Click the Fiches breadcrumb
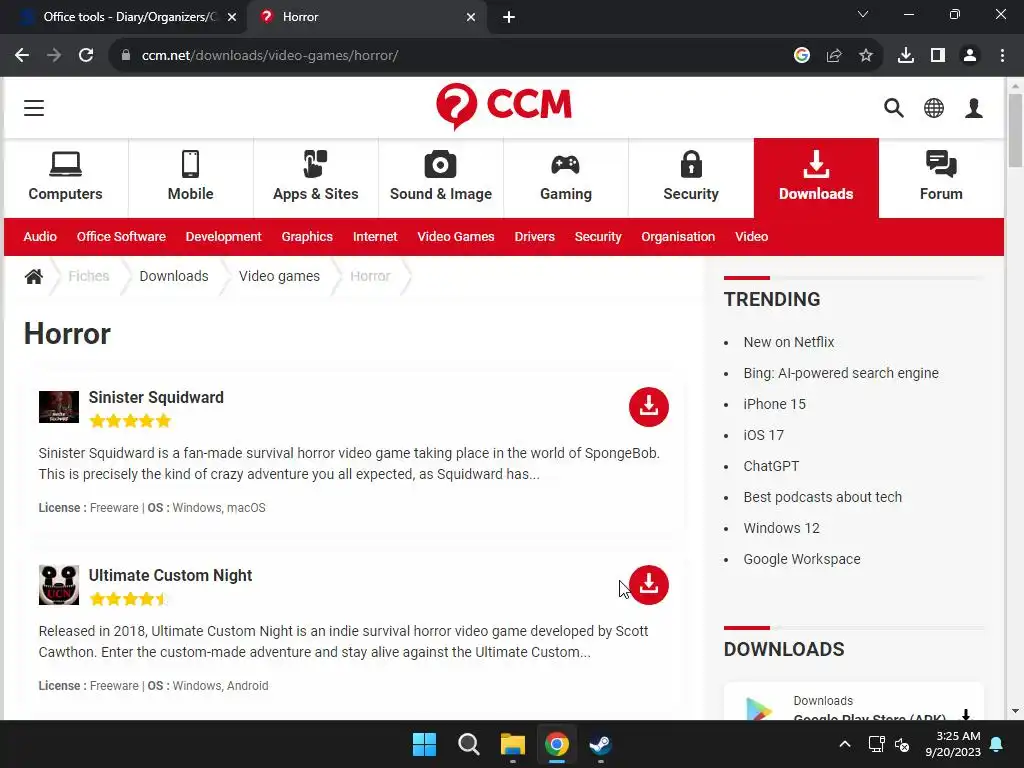 click(x=89, y=276)
